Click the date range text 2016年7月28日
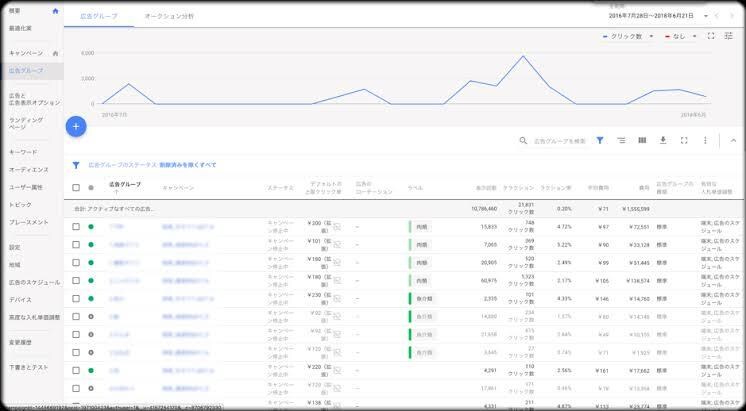The height and width of the screenshot is (411, 746). pos(629,16)
